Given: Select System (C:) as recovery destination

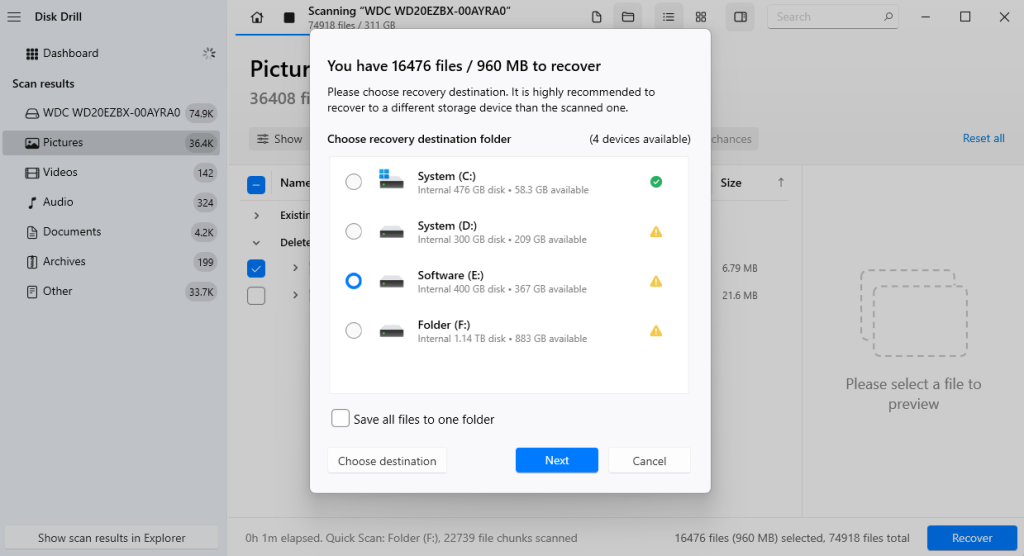Looking at the screenshot, I should click(x=353, y=182).
